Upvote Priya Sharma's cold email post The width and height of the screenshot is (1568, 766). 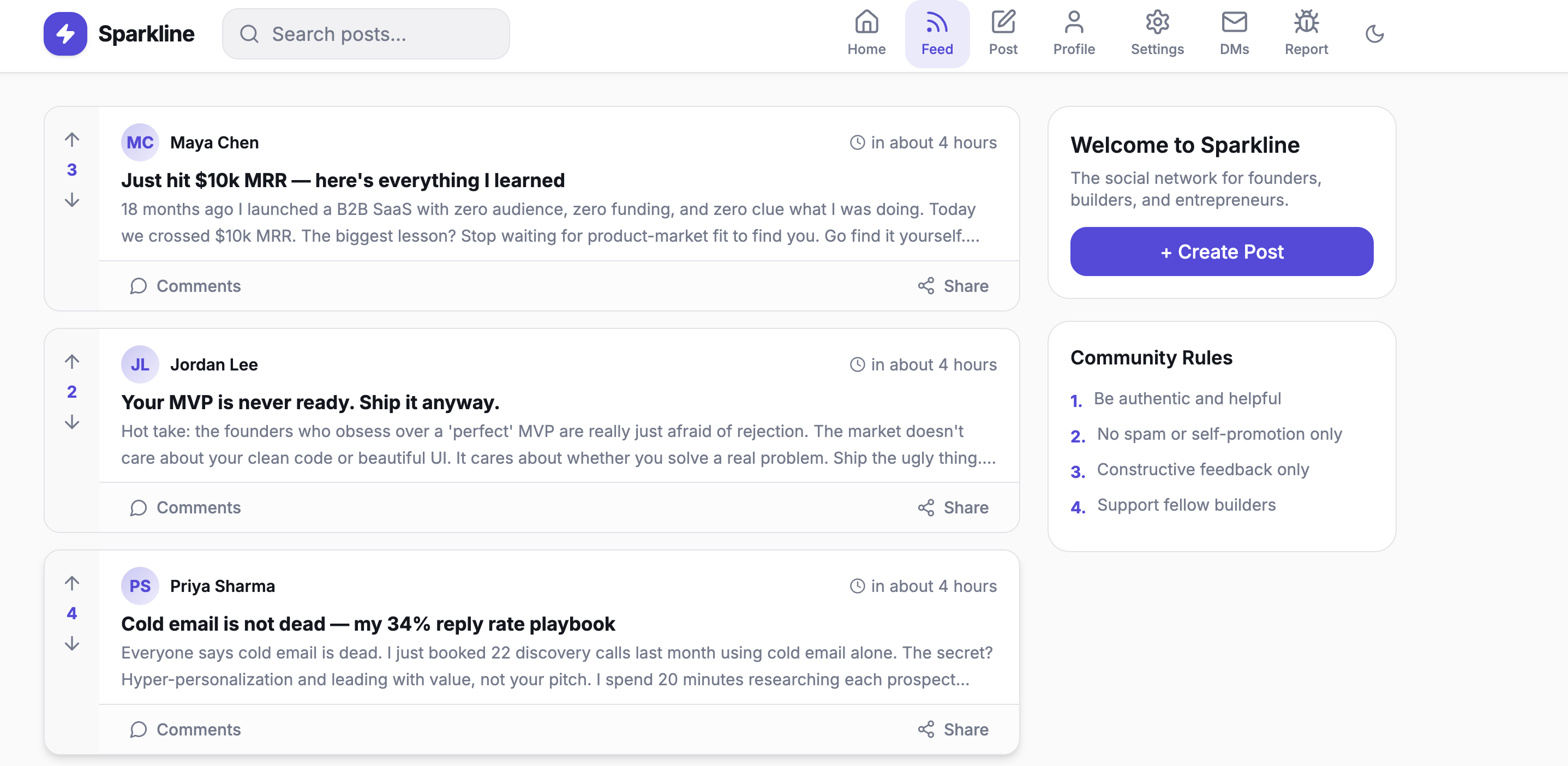coord(72,583)
